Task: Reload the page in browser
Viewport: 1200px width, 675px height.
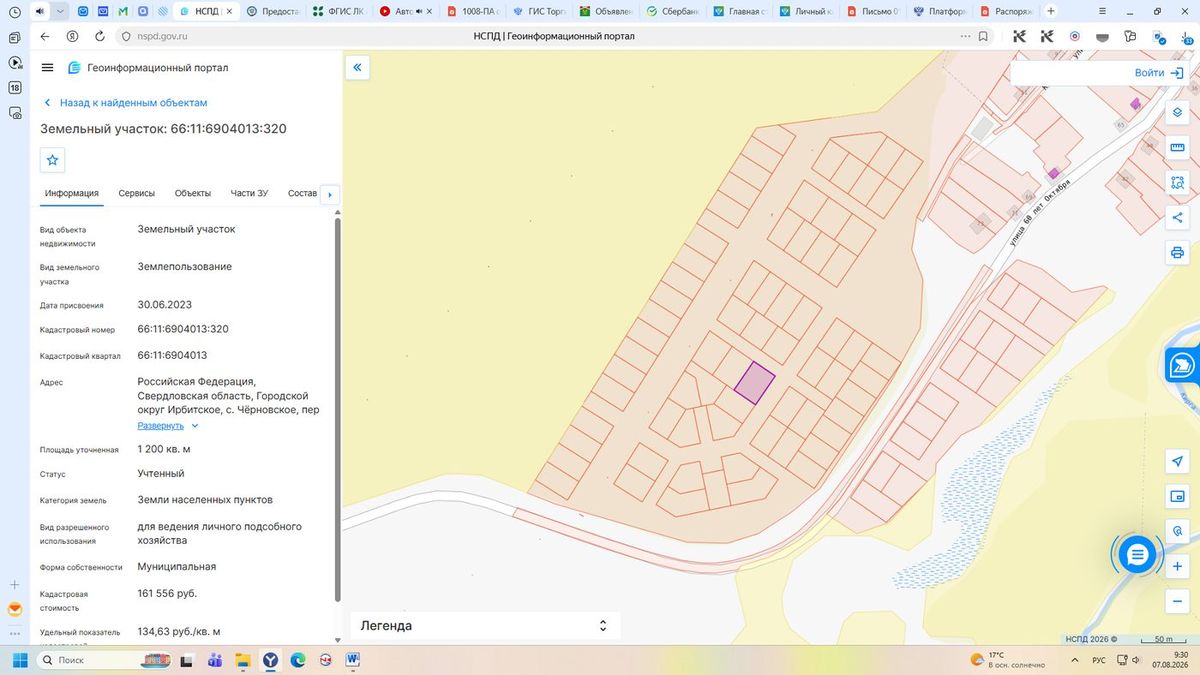Action: tap(100, 36)
